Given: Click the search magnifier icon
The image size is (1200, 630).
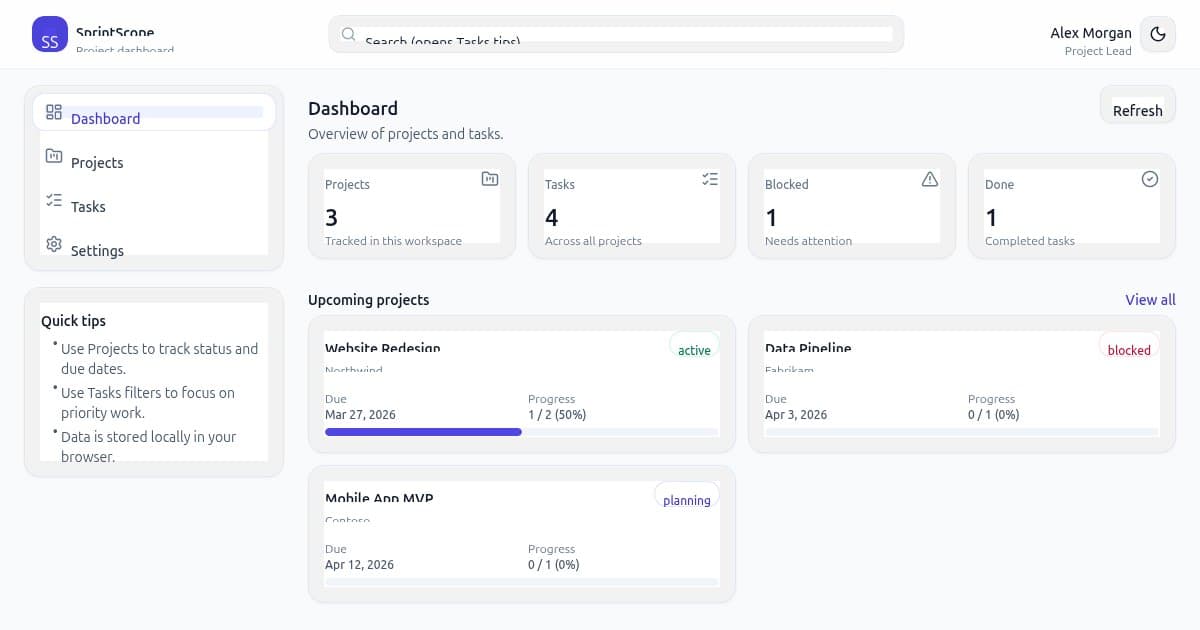Looking at the screenshot, I should 349,34.
